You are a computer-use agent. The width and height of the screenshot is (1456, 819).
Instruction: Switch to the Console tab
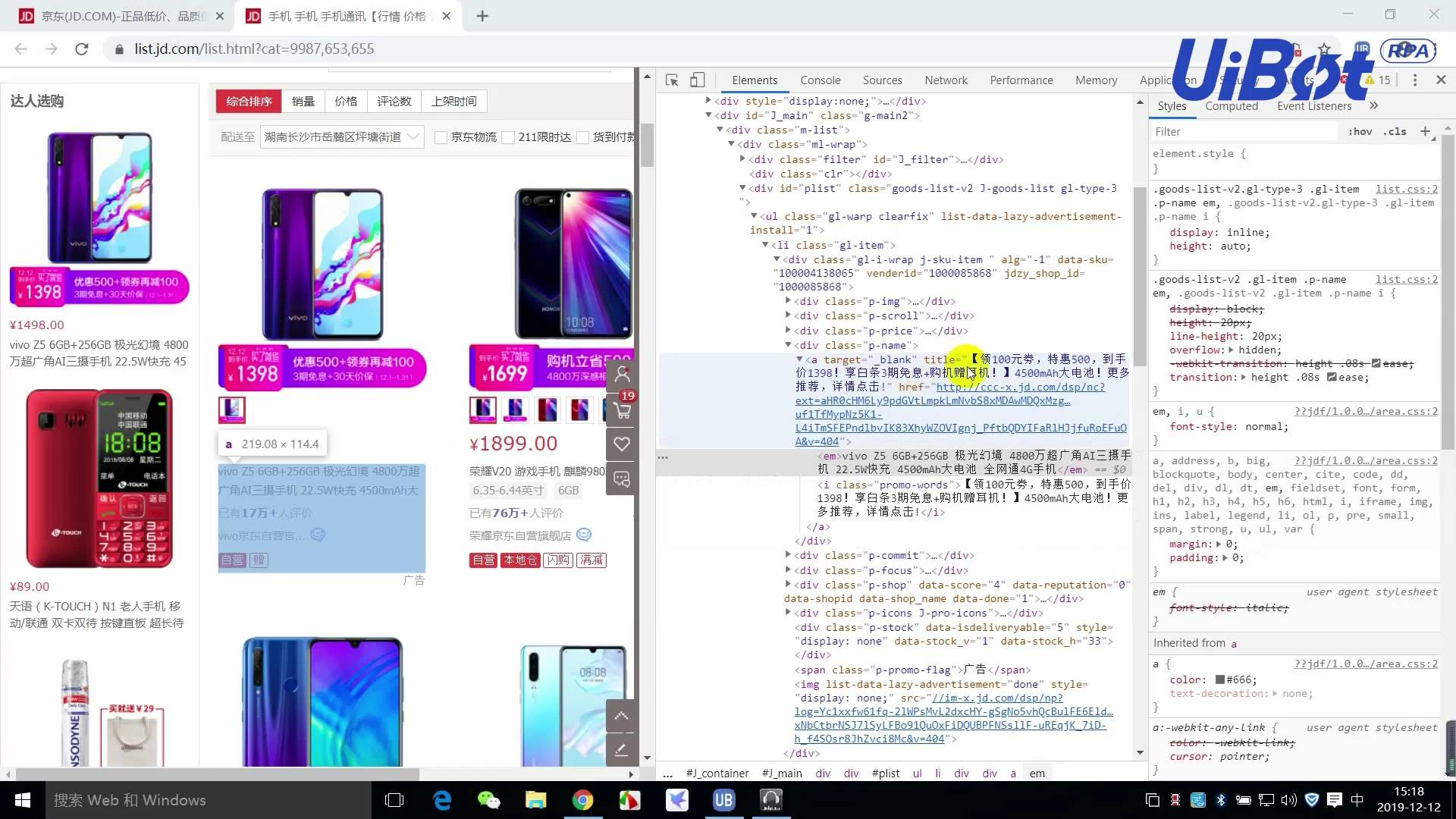(820, 80)
